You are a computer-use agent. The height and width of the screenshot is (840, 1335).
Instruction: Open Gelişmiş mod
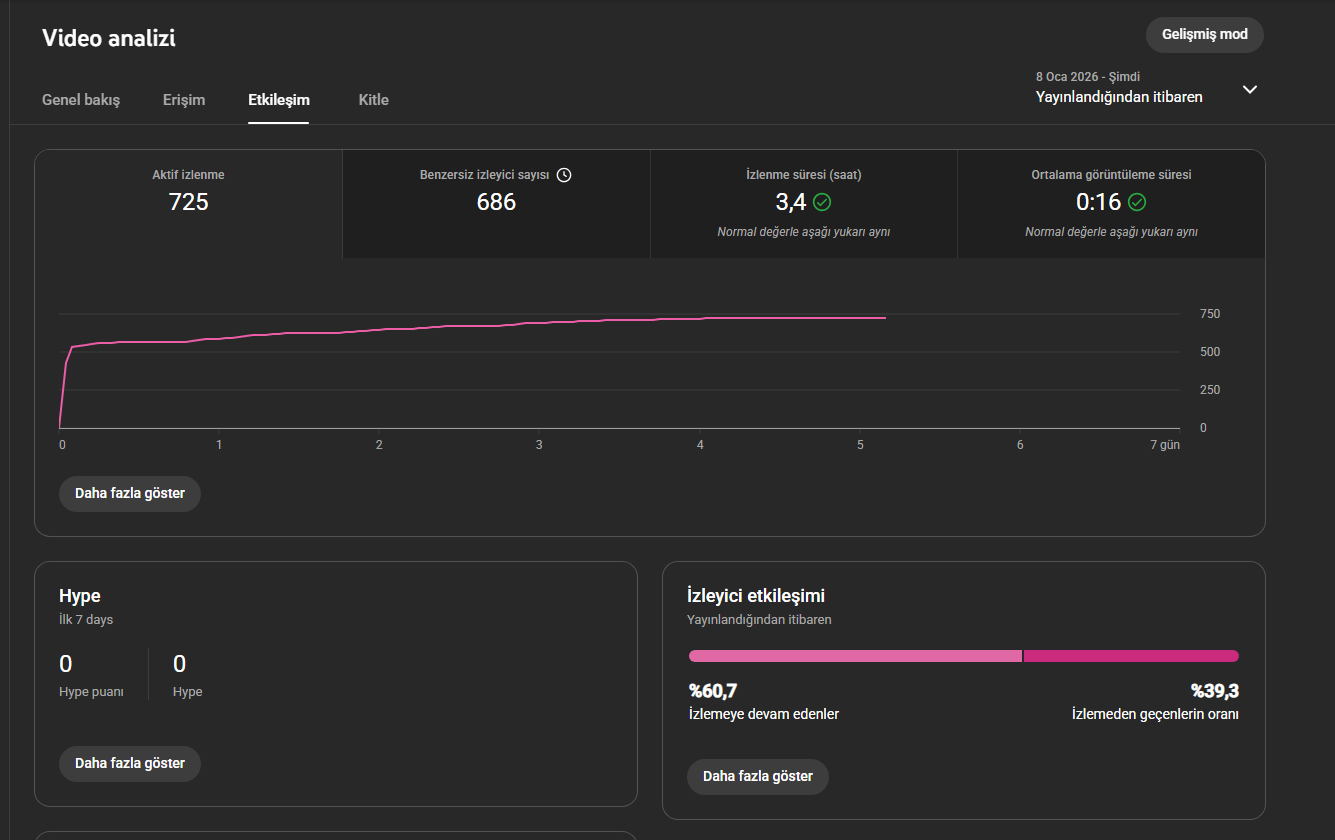click(1205, 34)
